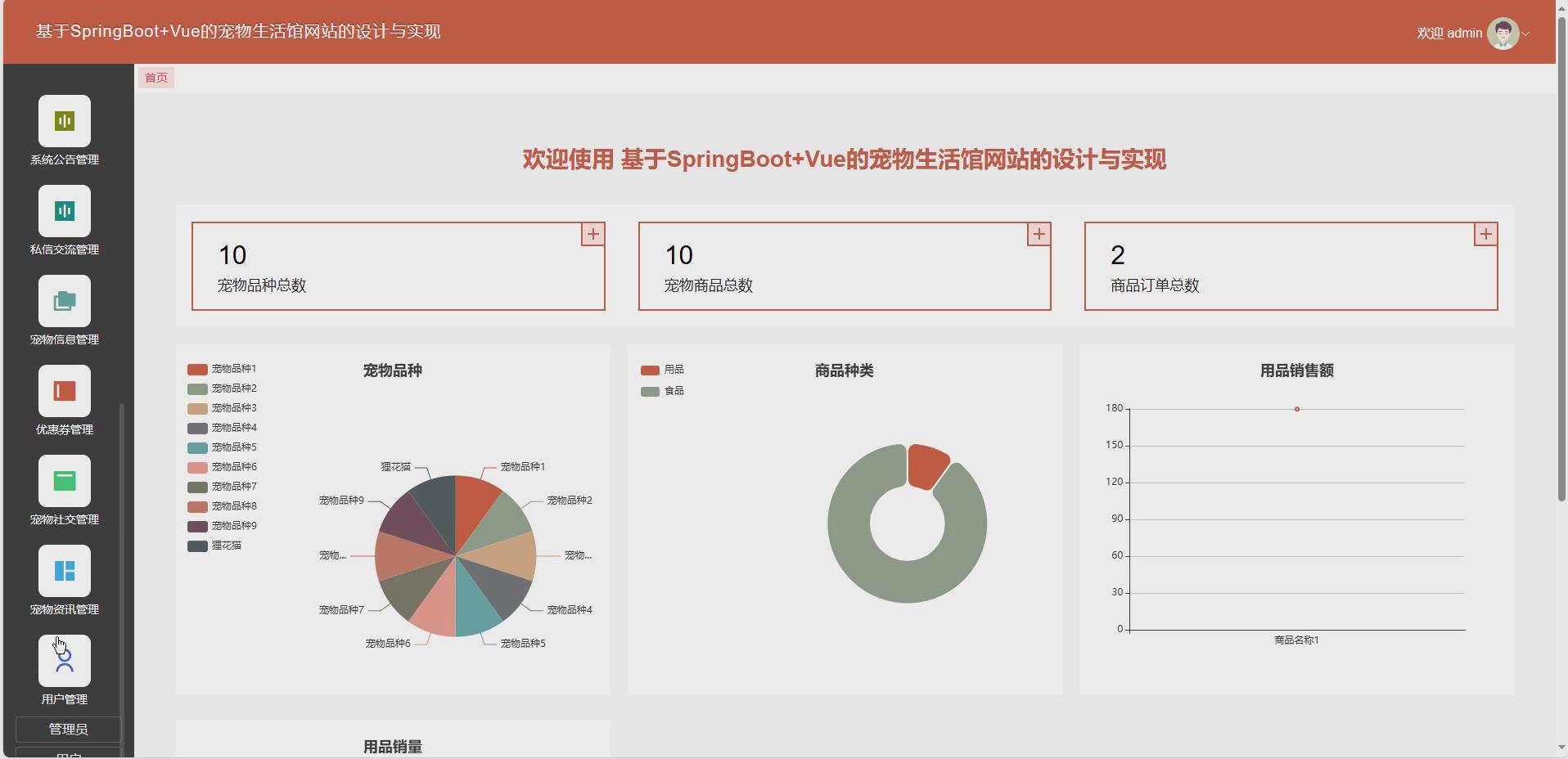Screen dimensions: 1568x759
Task: Toggle 食品 legend in 商品种类 chart
Action: point(662,391)
